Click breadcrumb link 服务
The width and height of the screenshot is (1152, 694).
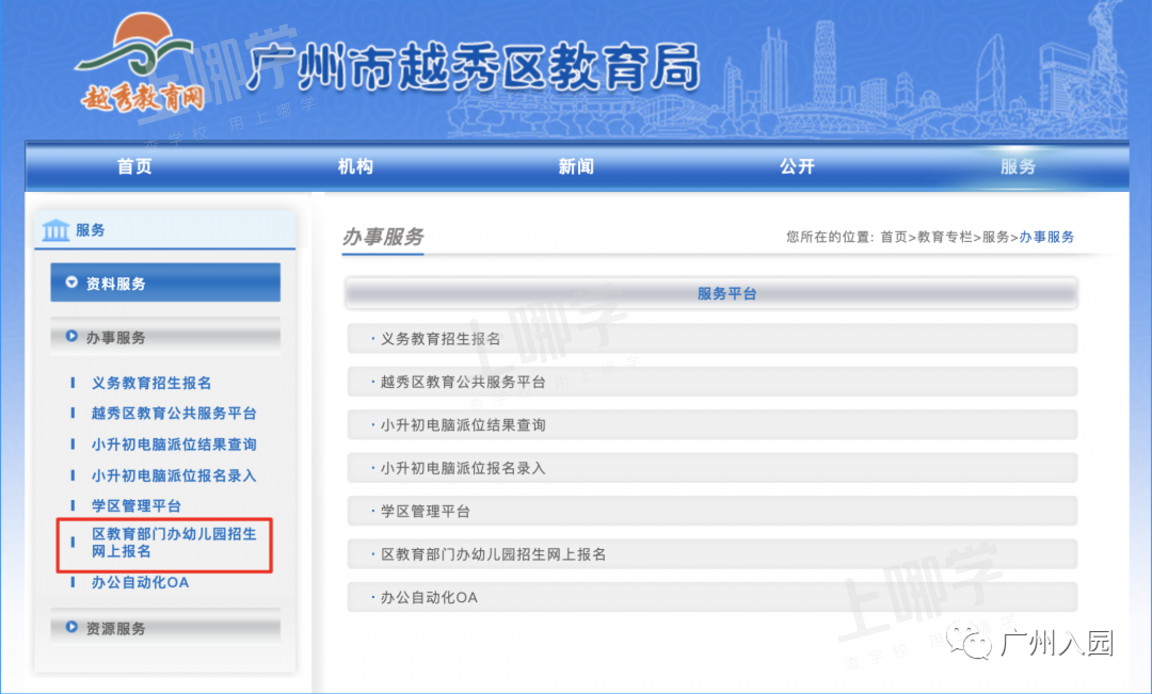click(996, 236)
